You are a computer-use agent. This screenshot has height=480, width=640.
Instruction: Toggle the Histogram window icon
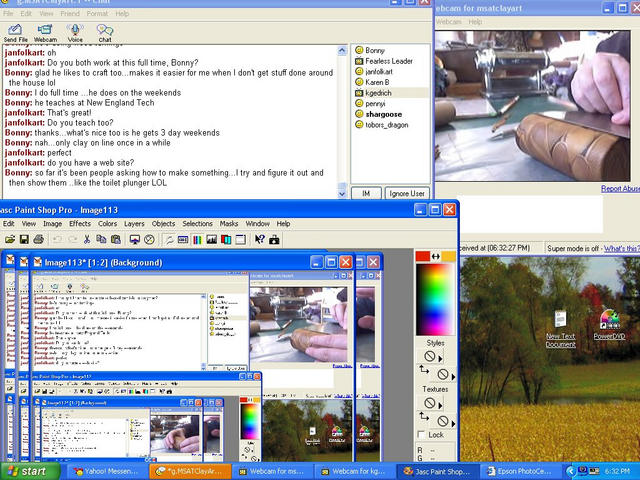tap(211, 239)
